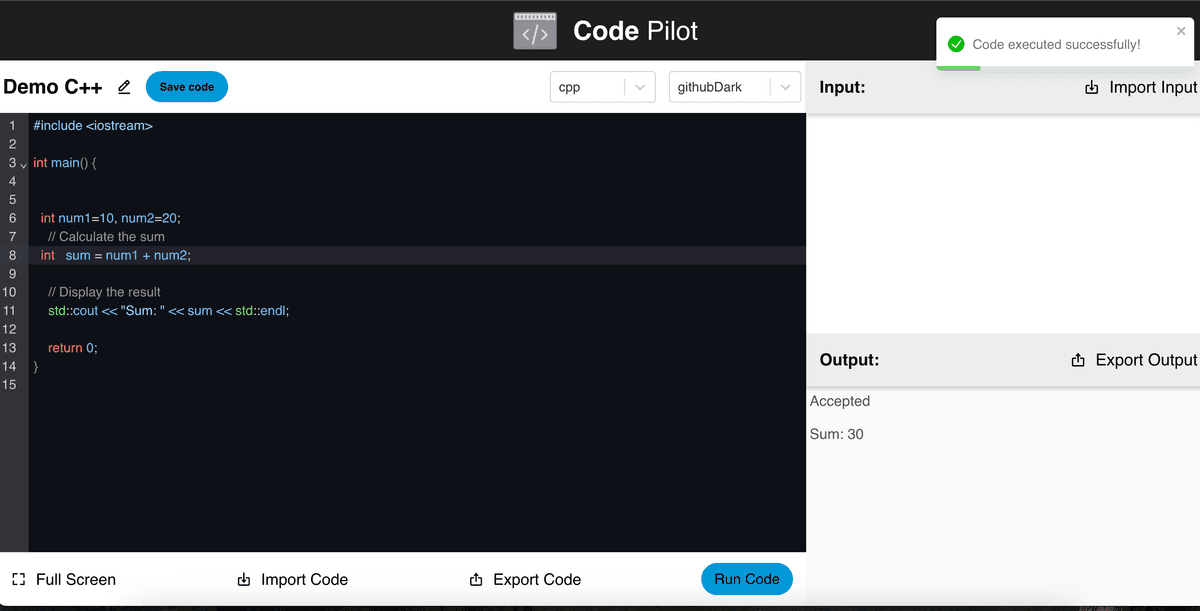Screen dimensions: 1200x611
Task: Click line number 8 in the editor
Action: point(12,255)
